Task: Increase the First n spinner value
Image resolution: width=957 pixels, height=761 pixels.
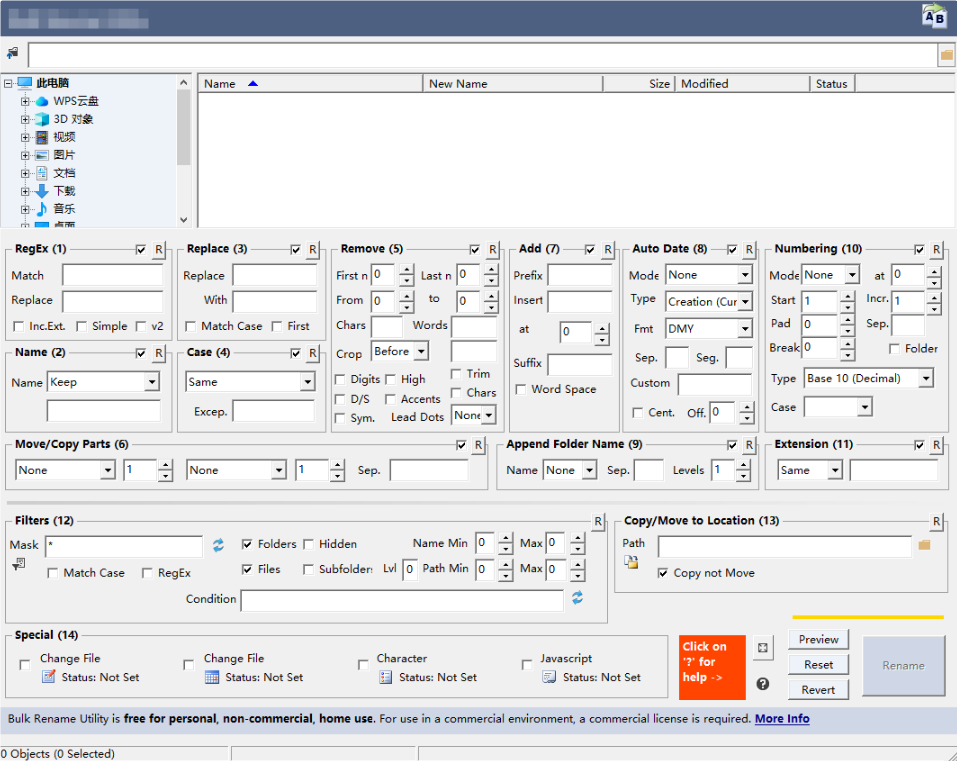Action: click(406, 270)
